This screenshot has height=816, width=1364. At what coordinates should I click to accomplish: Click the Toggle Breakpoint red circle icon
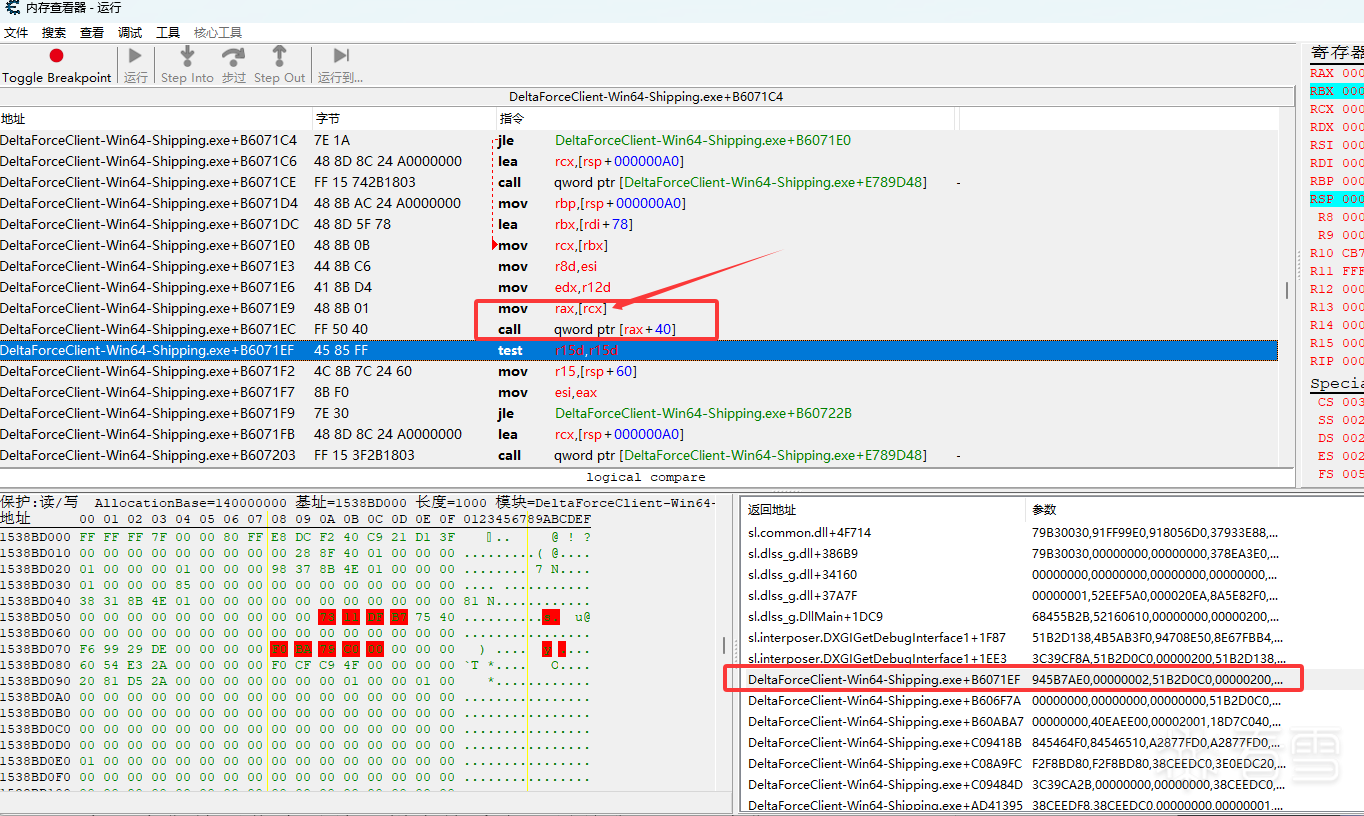pos(56,56)
